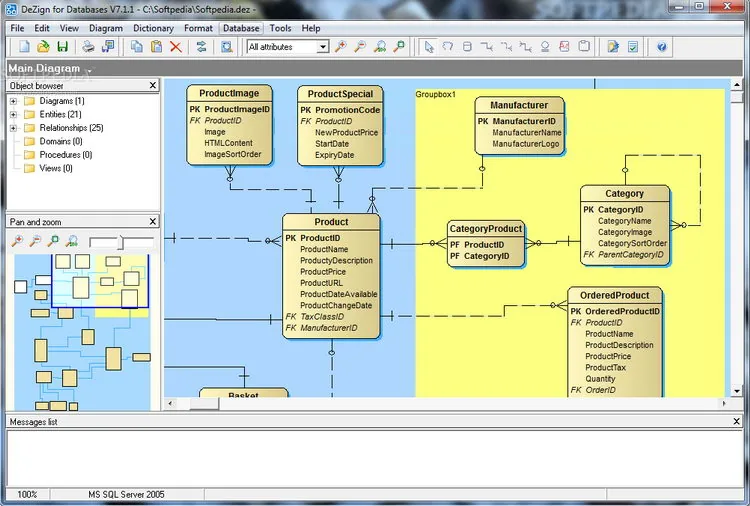Click ParentCategoryID attribute in Category
Screen dimensions: 750x506
point(630,254)
